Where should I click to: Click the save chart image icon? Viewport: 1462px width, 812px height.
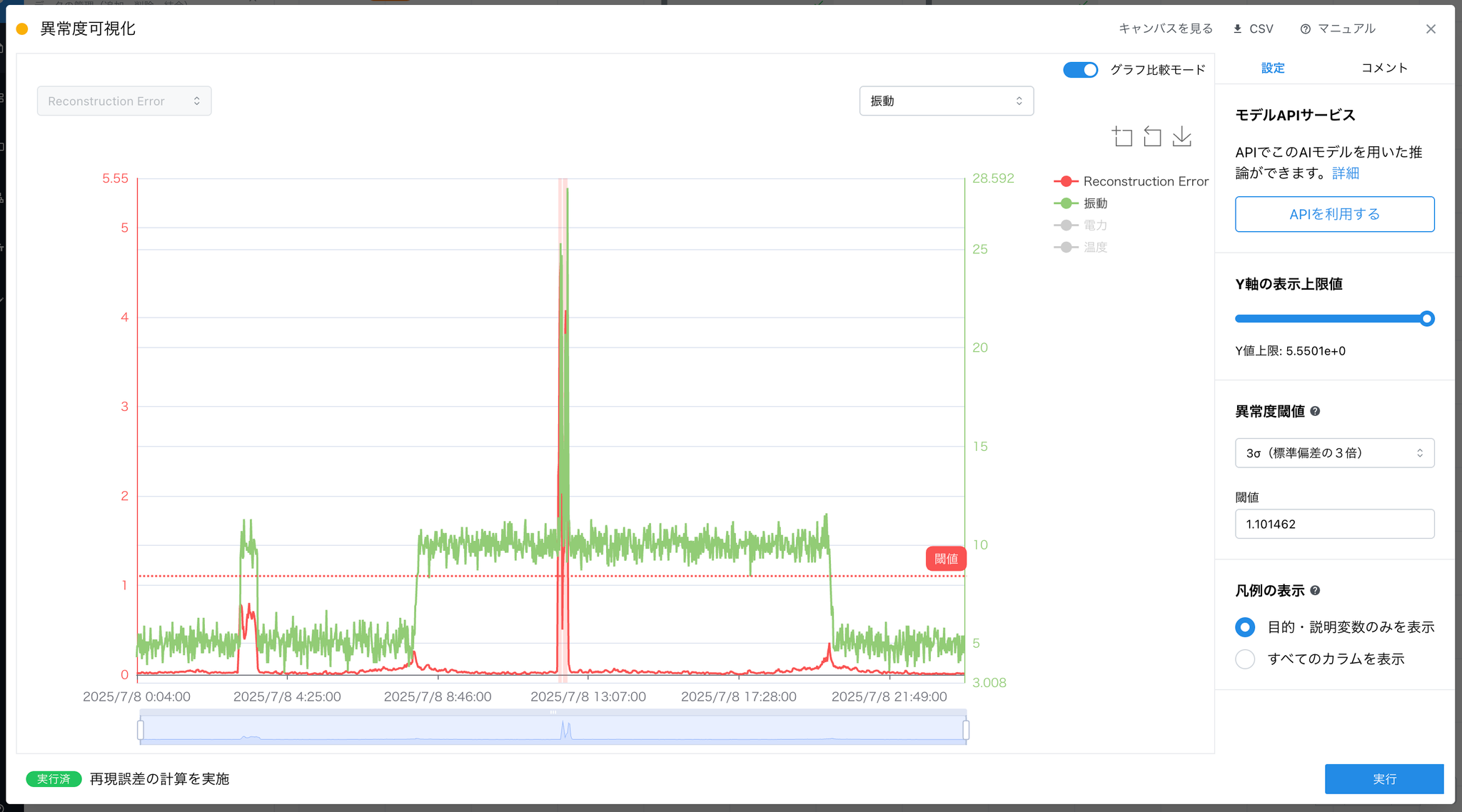1182,136
